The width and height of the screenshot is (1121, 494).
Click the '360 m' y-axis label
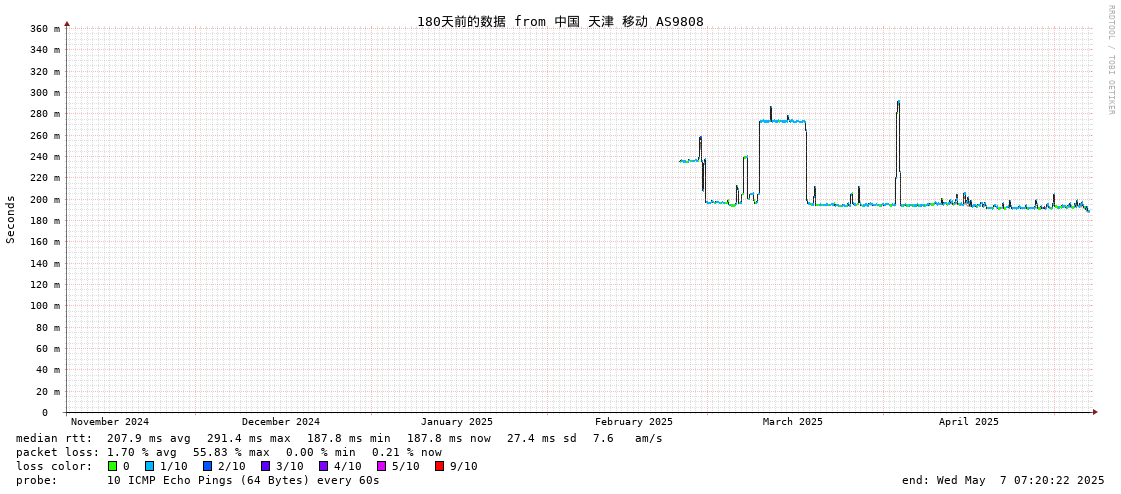click(46, 29)
